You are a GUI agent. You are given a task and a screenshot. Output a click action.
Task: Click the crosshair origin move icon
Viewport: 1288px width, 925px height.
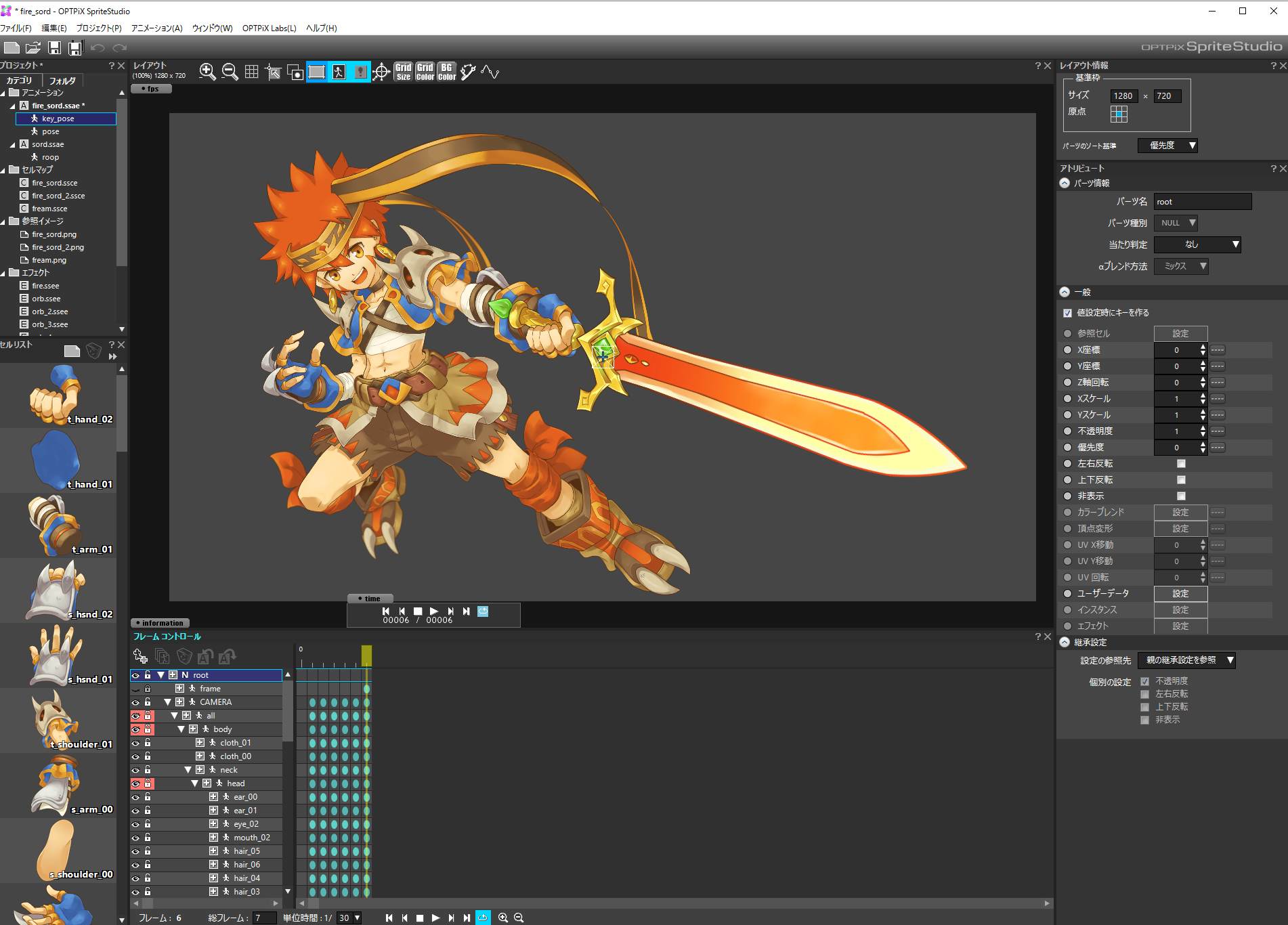[x=381, y=72]
